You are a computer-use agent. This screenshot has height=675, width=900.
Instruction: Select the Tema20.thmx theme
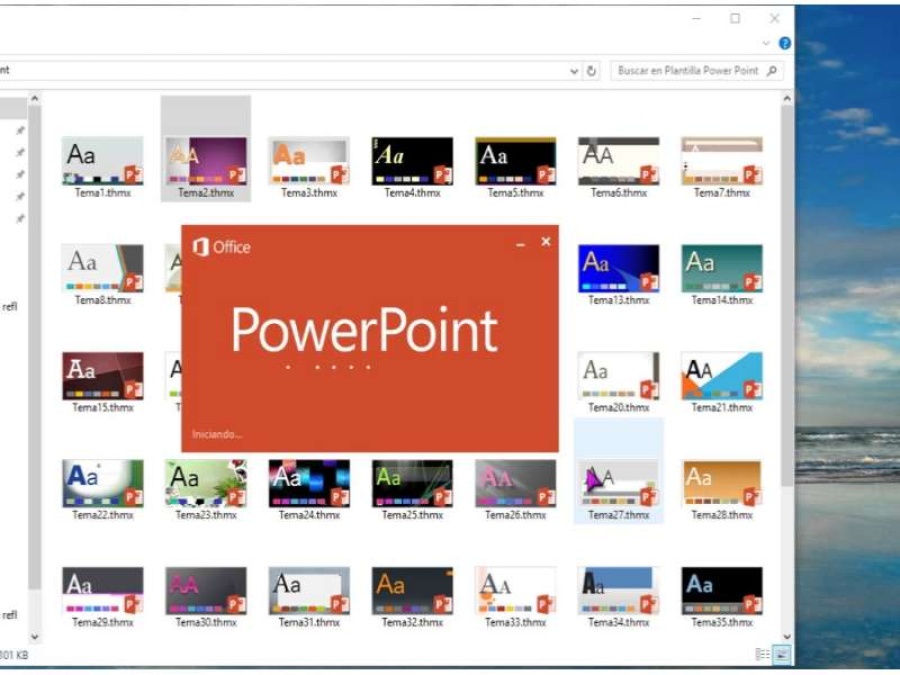pos(617,374)
